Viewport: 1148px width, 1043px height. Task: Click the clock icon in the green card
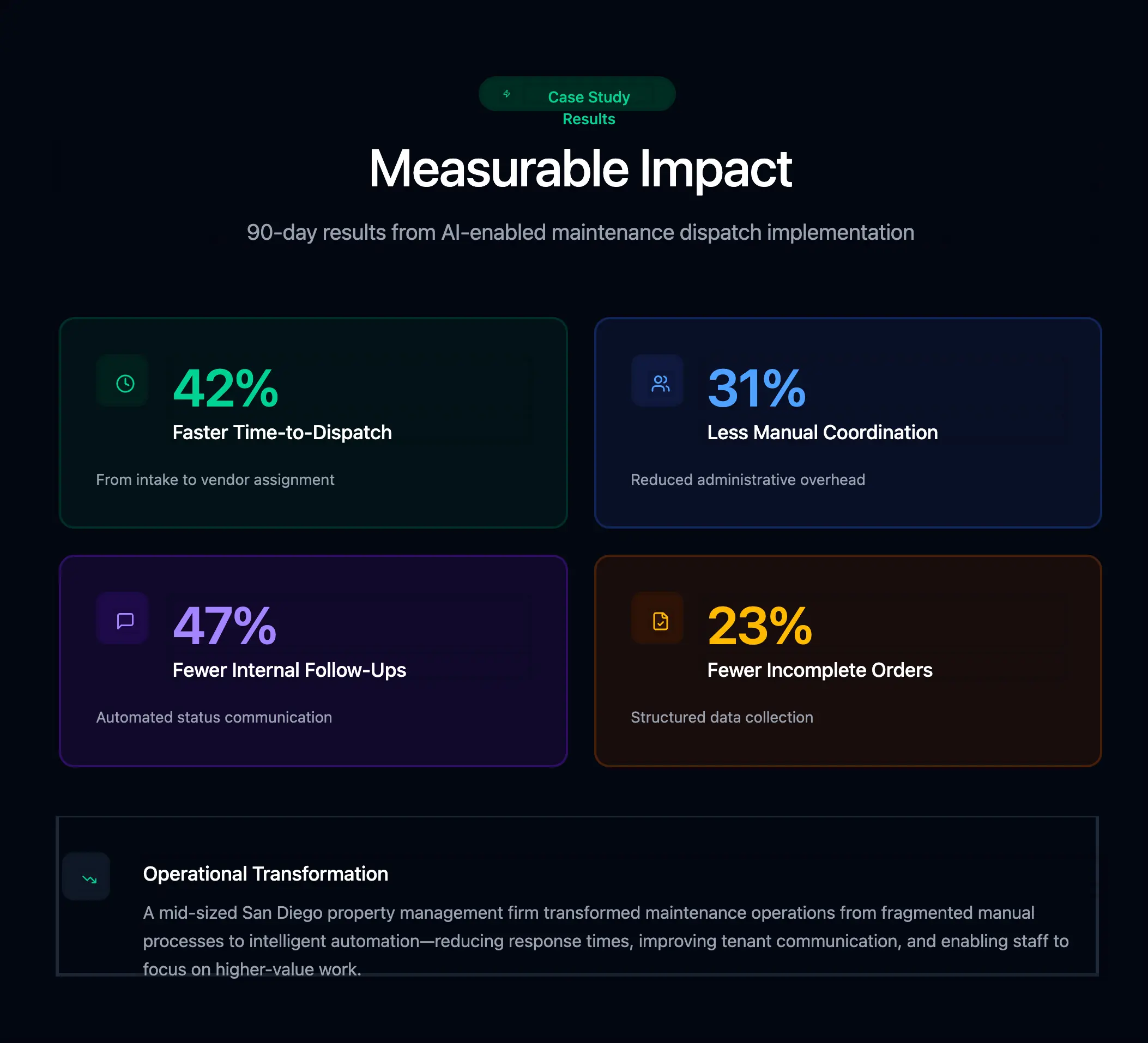pyautogui.click(x=125, y=383)
